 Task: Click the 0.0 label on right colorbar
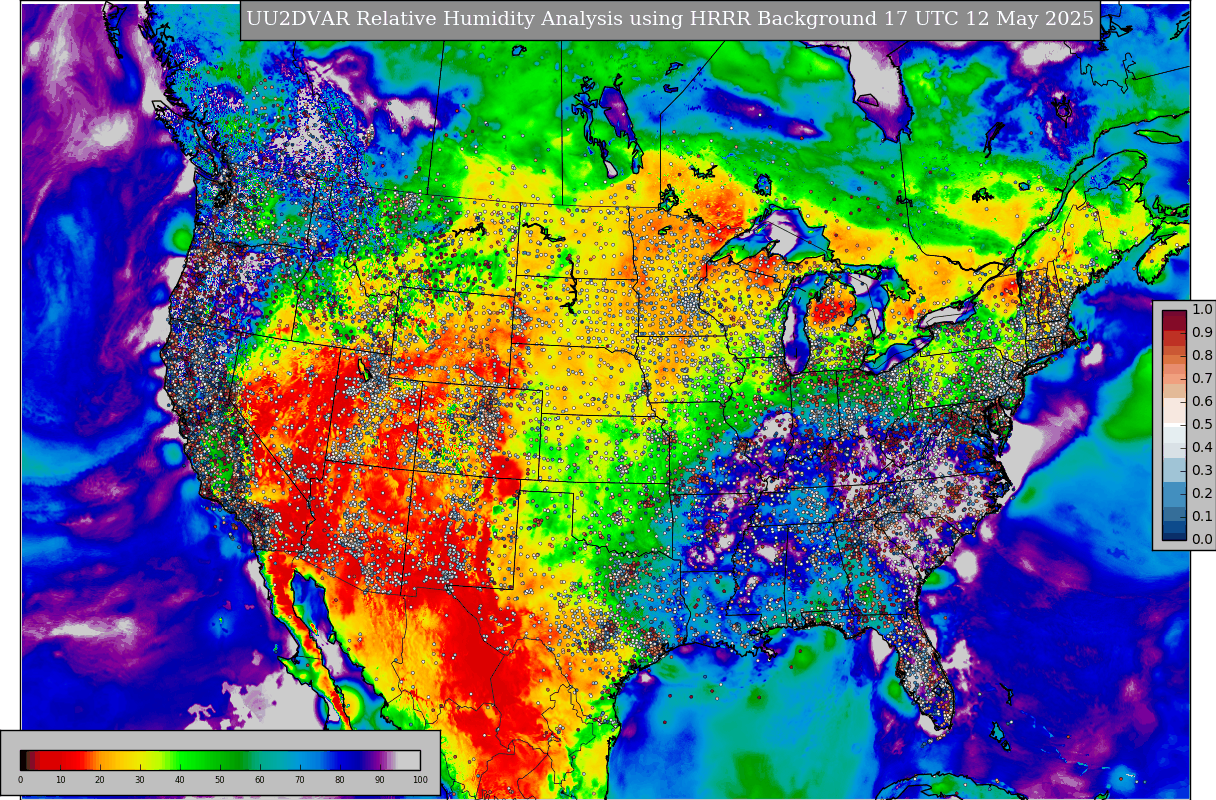tap(1202, 540)
